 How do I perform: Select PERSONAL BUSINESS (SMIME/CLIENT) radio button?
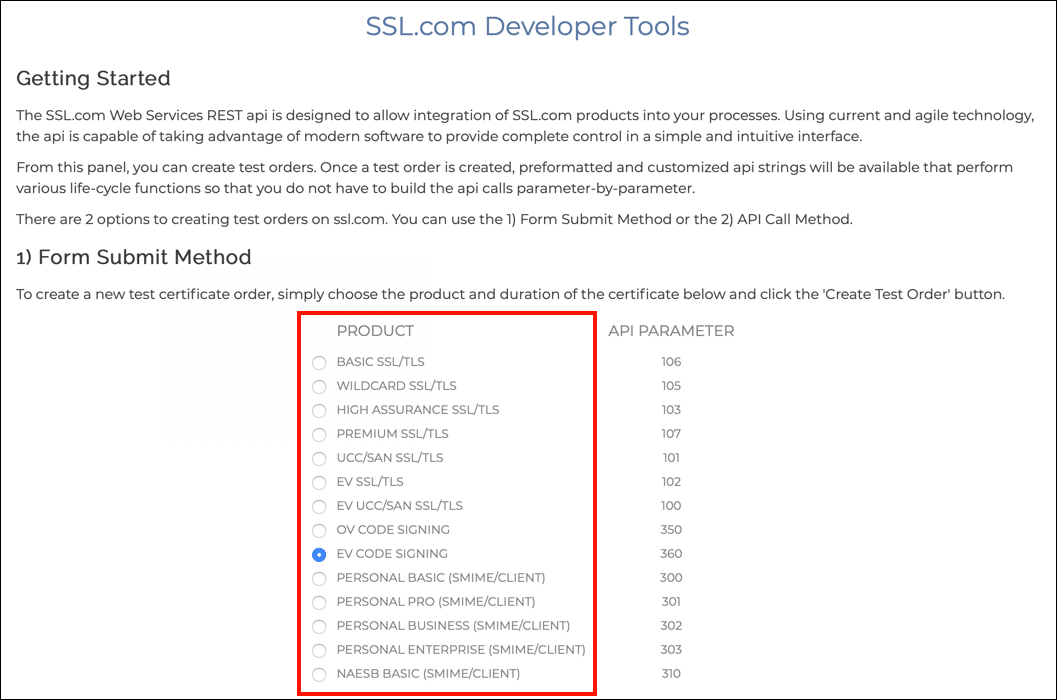pos(319,626)
